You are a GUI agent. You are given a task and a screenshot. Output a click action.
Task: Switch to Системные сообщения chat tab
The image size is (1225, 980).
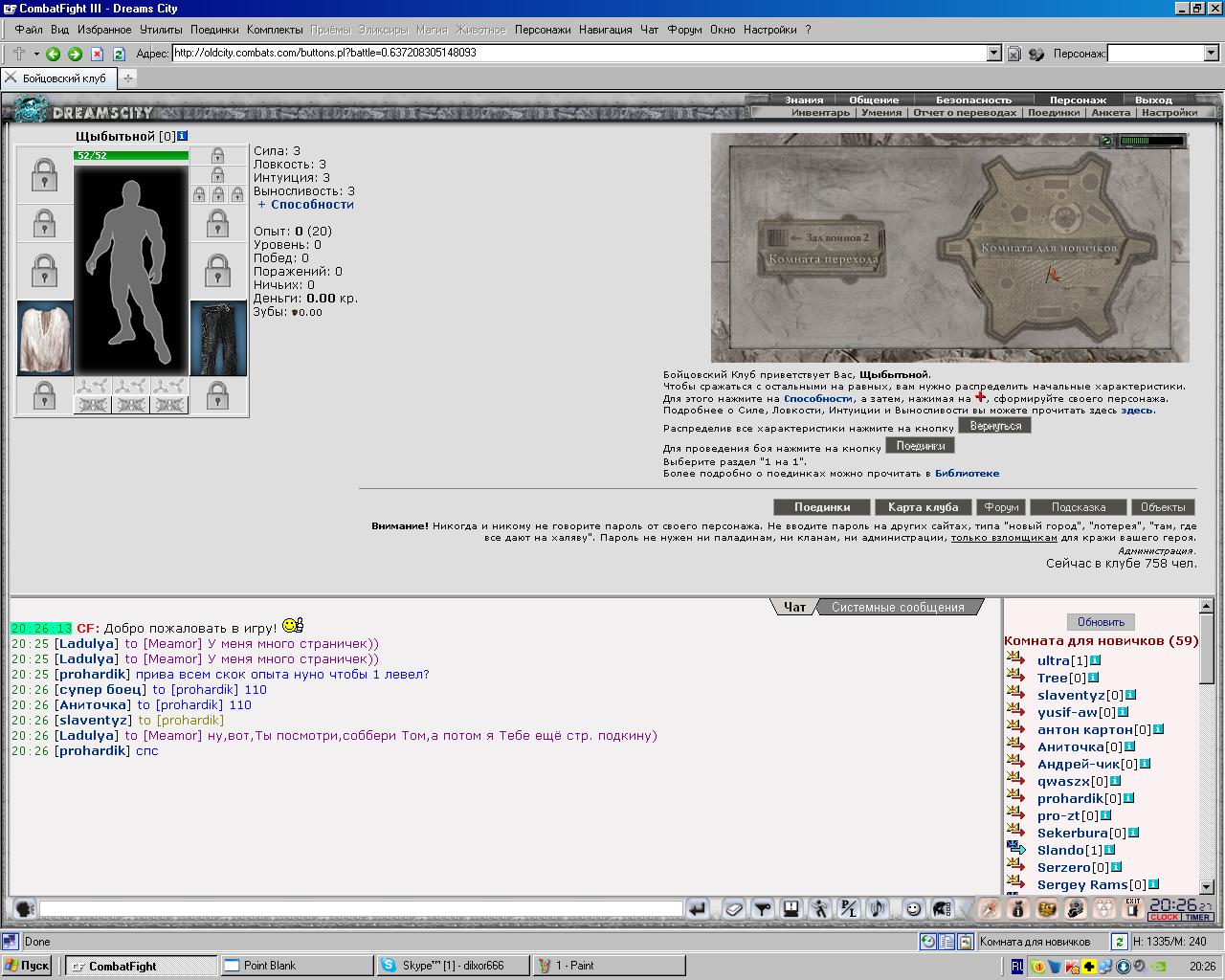point(898,608)
